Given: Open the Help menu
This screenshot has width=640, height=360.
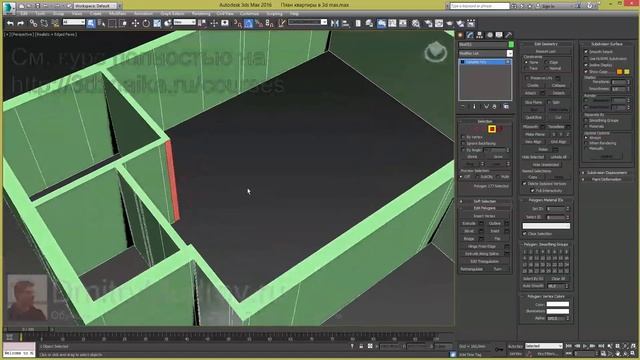Looking at the screenshot, I should [294, 14].
